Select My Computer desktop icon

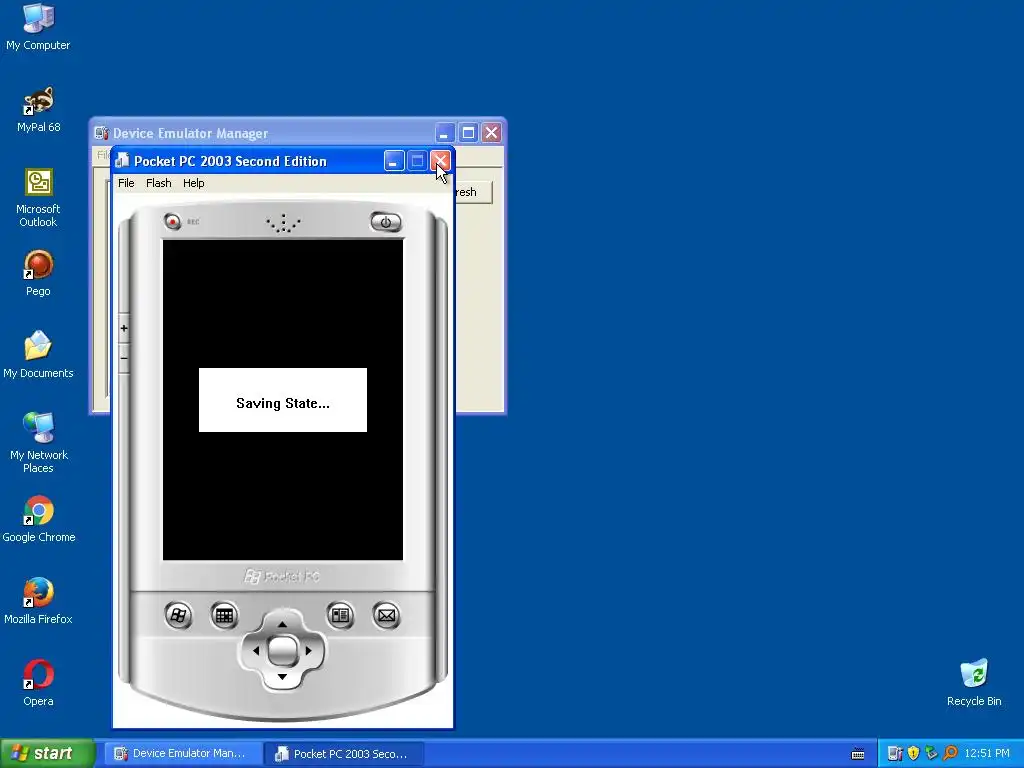coord(38,27)
